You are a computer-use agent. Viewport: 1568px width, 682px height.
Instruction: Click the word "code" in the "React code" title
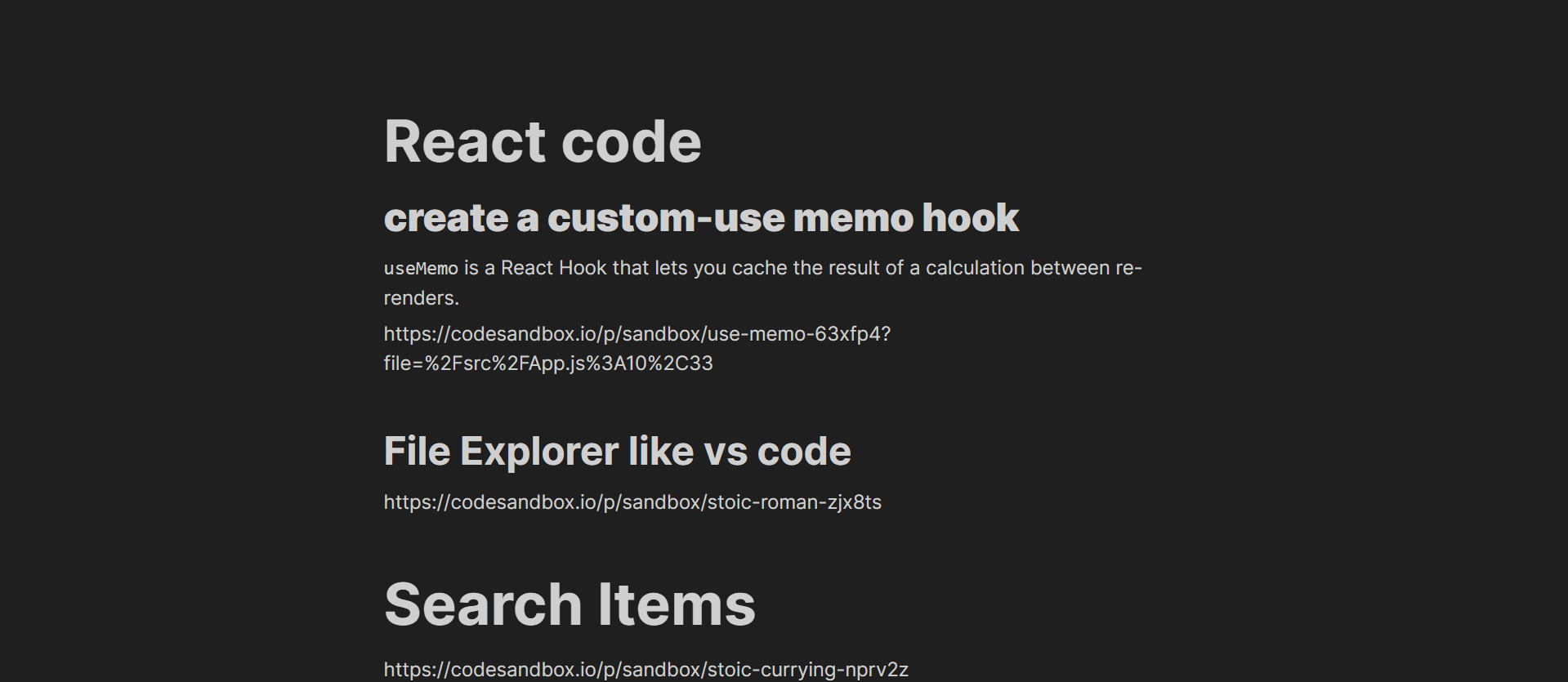coord(631,142)
